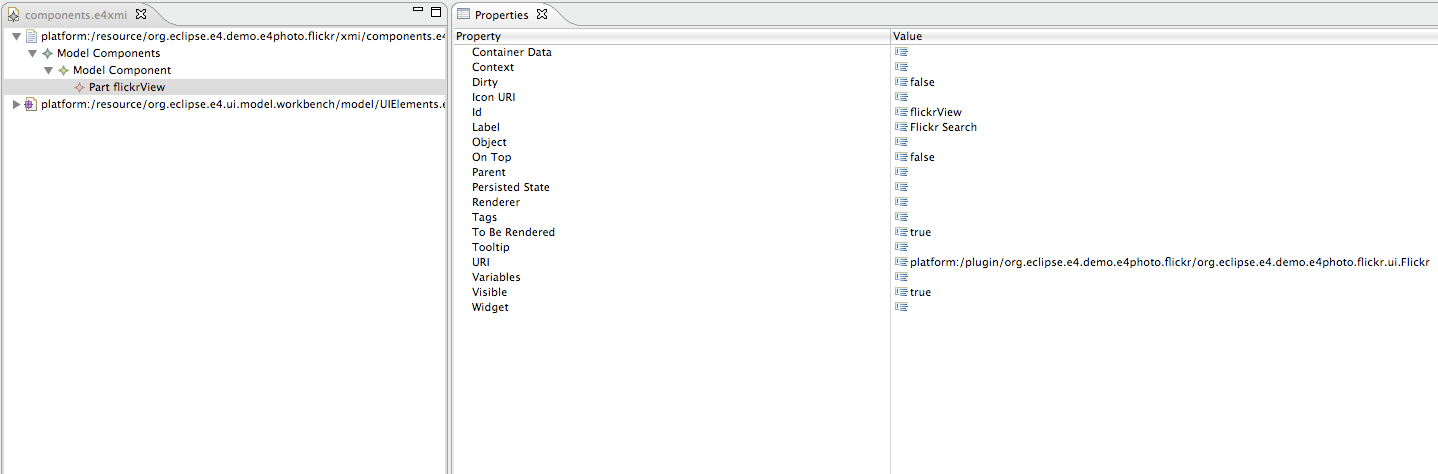Collapse the Model Component child node

[48, 70]
